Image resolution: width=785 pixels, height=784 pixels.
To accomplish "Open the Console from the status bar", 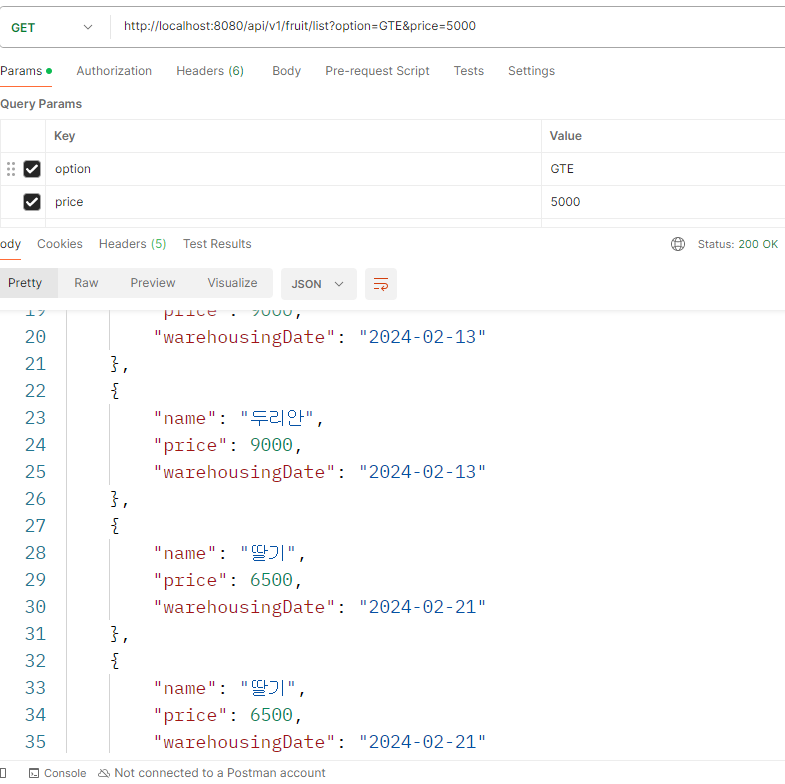I will pos(57,773).
